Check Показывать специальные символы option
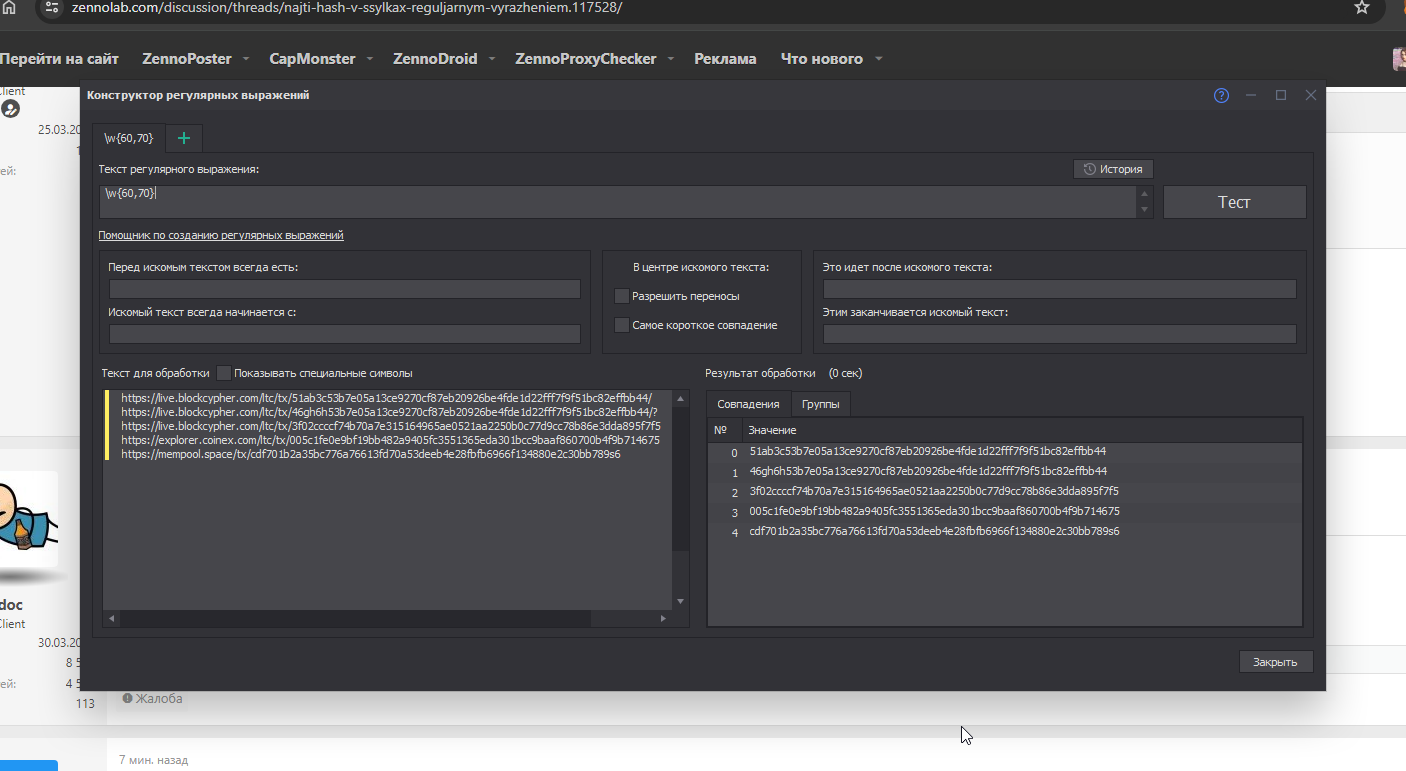Screen dimensions: 1406x771 224,373
